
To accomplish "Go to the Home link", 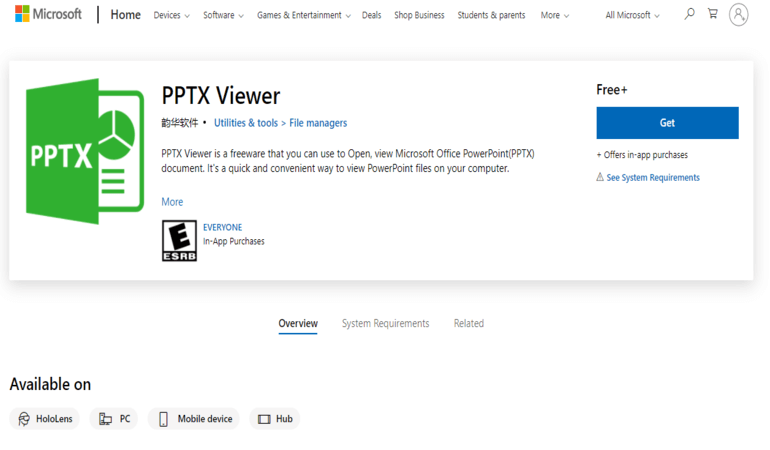I will tap(125, 15).
